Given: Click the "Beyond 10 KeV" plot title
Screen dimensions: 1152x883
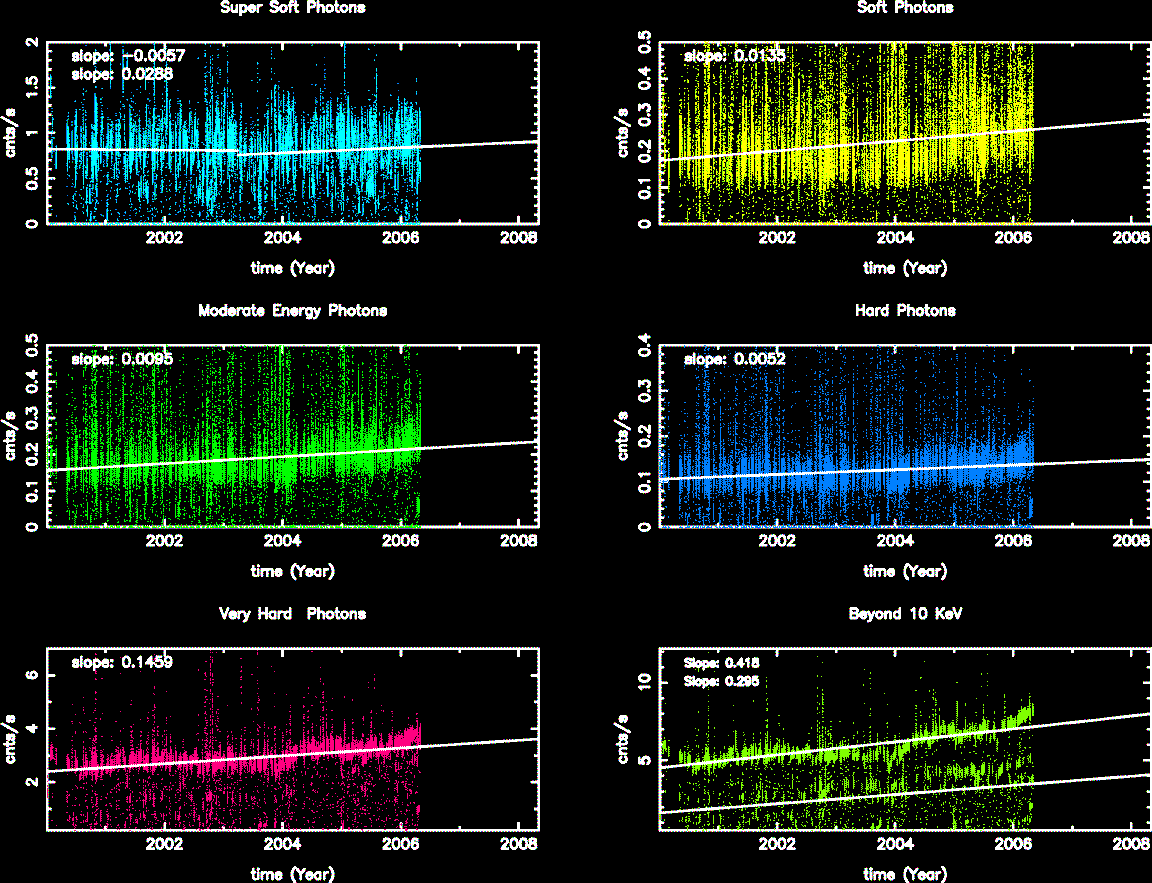Looking at the screenshot, I should click(x=905, y=614).
